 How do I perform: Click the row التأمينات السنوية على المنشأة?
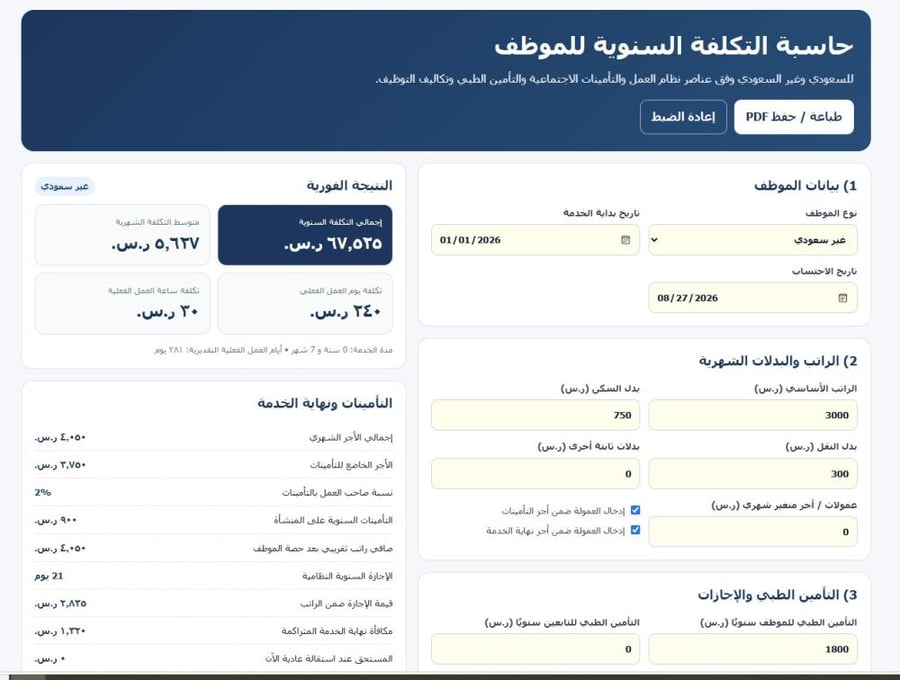click(214, 520)
